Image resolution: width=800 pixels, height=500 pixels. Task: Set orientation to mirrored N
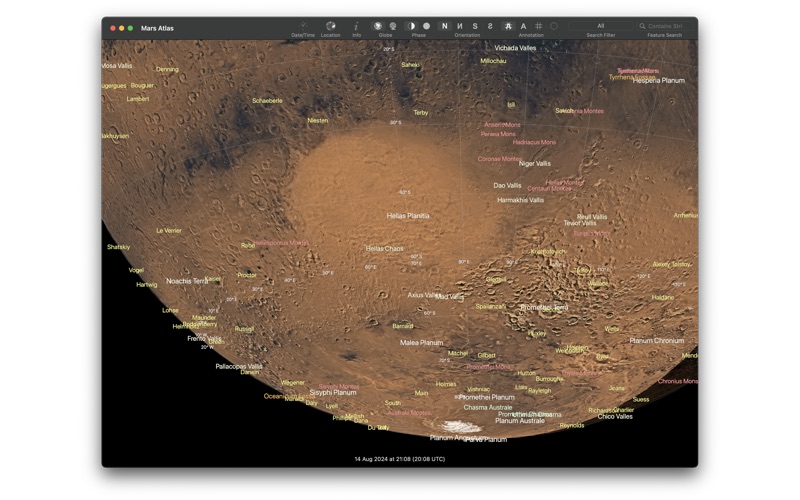(x=460, y=26)
